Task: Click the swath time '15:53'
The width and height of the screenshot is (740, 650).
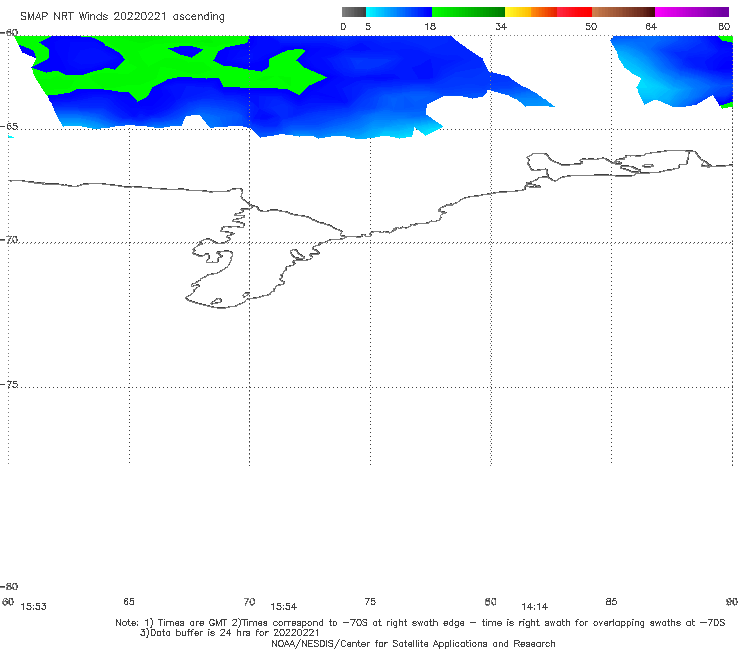Action: (x=34, y=607)
